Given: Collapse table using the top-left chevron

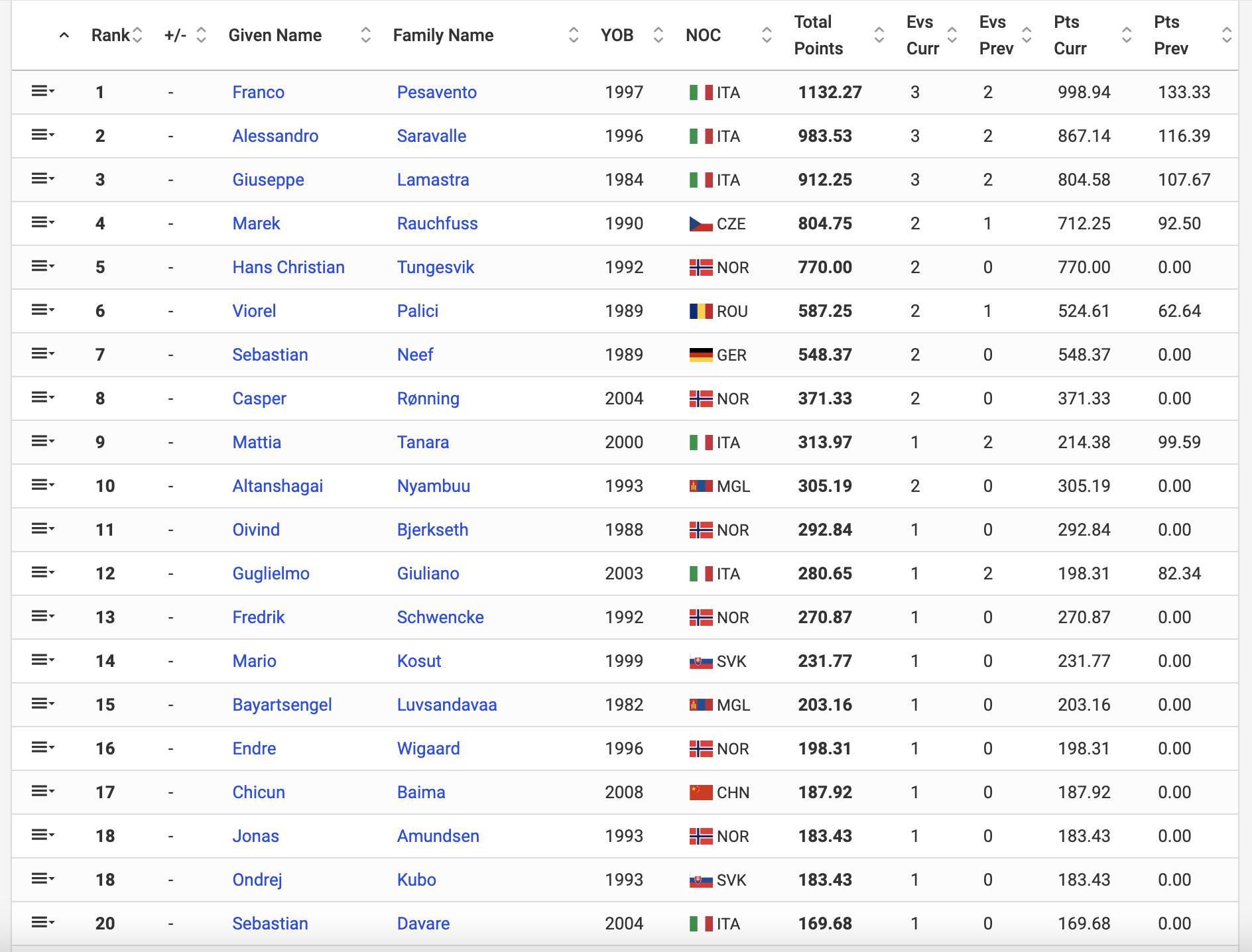Looking at the screenshot, I should coord(64,36).
